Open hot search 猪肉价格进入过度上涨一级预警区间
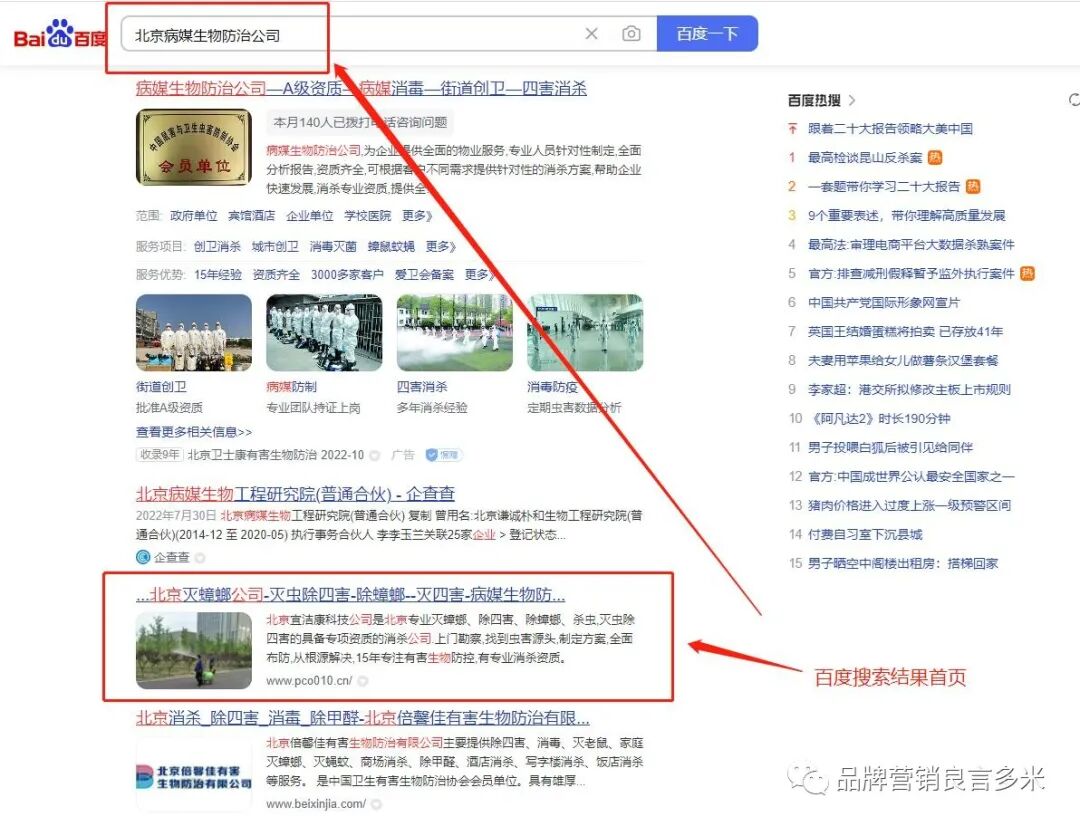Viewport: 1080px width, 826px height. pyautogui.click(x=909, y=505)
